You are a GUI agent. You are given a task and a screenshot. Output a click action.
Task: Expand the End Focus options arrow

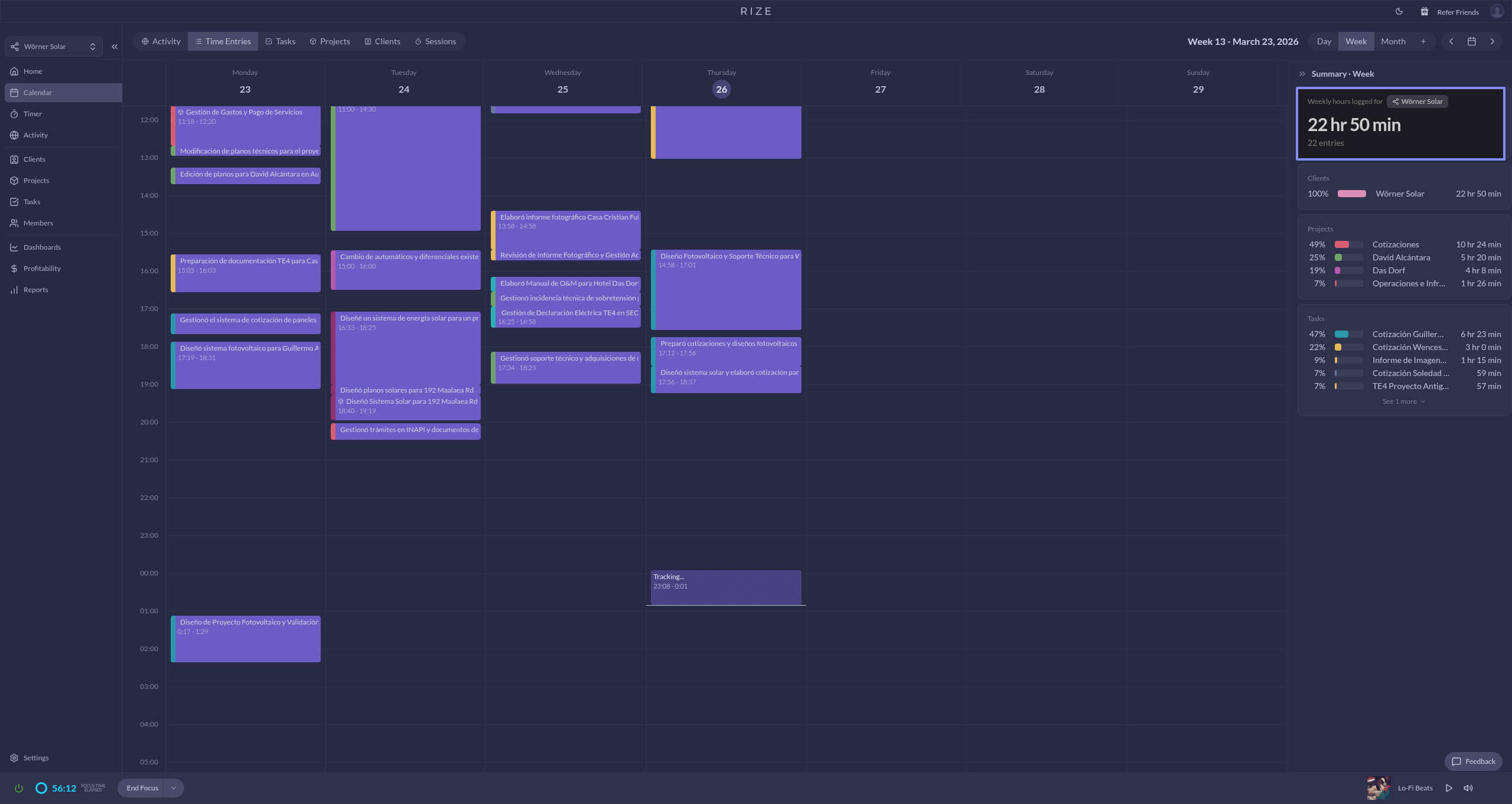pos(174,788)
